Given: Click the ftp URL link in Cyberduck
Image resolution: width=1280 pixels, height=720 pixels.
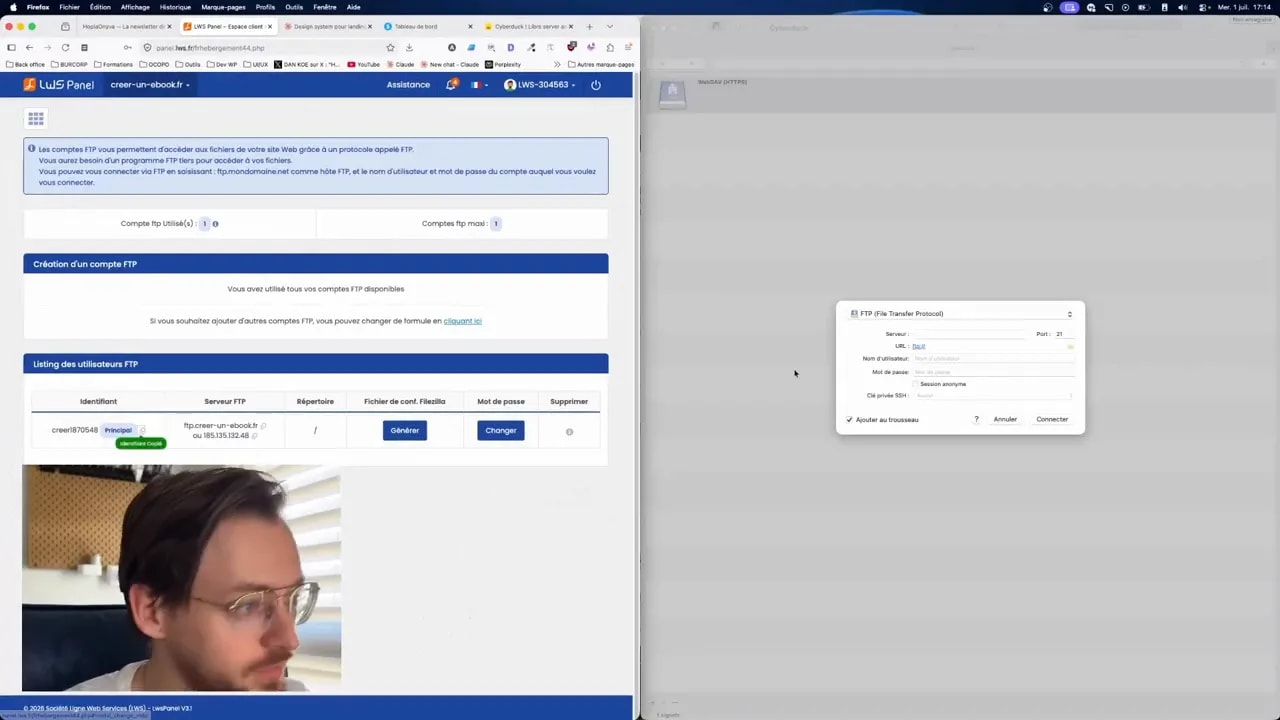Looking at the screenshot, I should [x=919, y=346].
